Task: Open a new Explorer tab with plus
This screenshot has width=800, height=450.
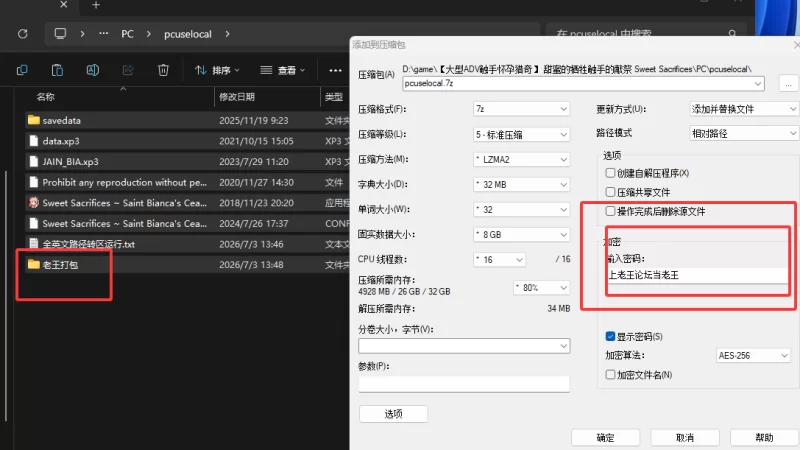Action: pyautogui.click(x=96, y=5)
